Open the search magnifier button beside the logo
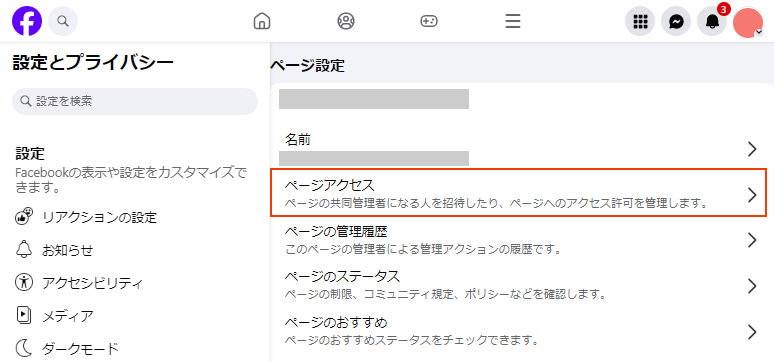The height and width of the screenshot is (362, 774). (x=63, y=21)
